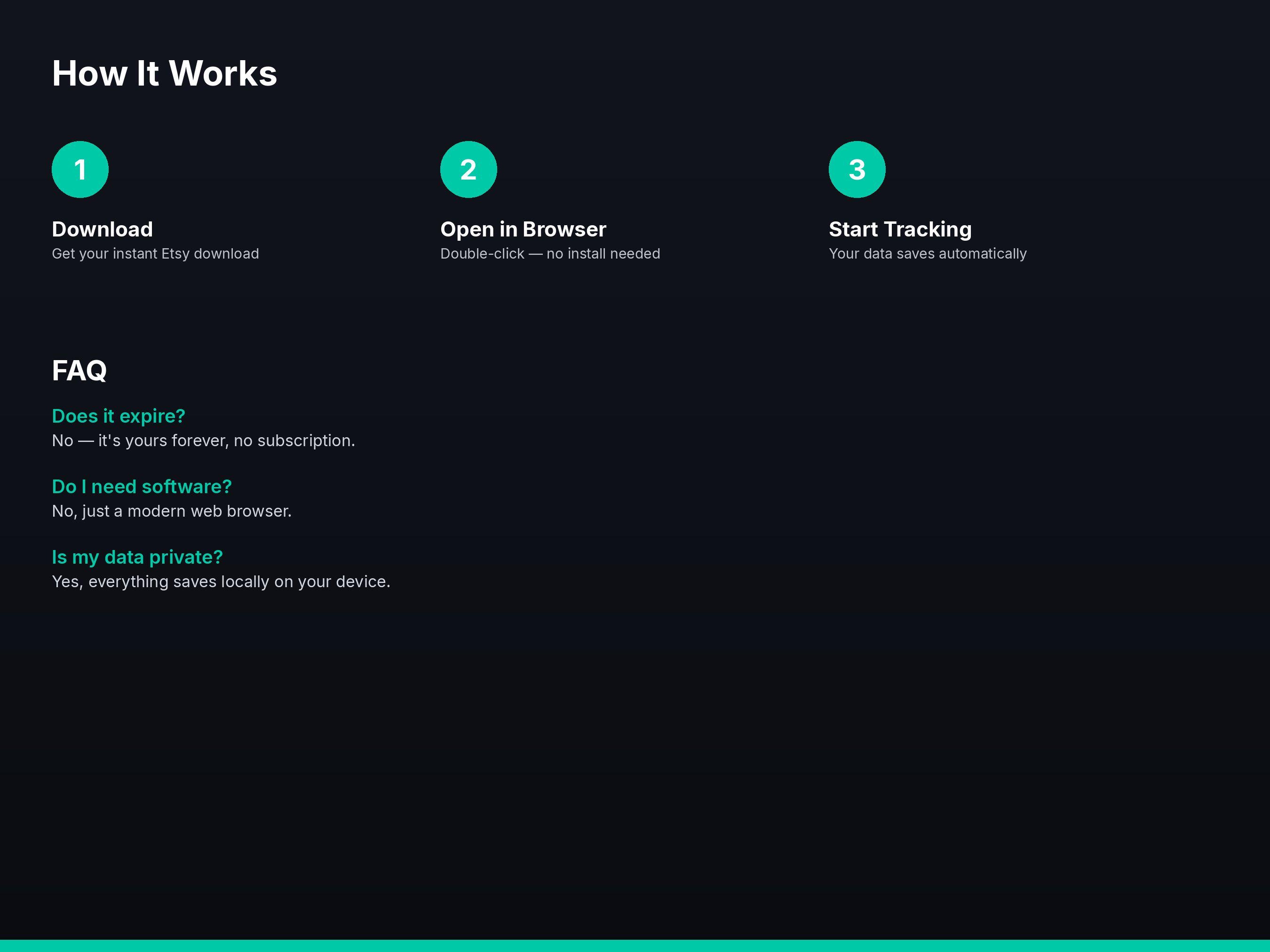Screen dimensions: 1270x952
Task: Click Double-click — no install needed text
Action: click(550, 254)
